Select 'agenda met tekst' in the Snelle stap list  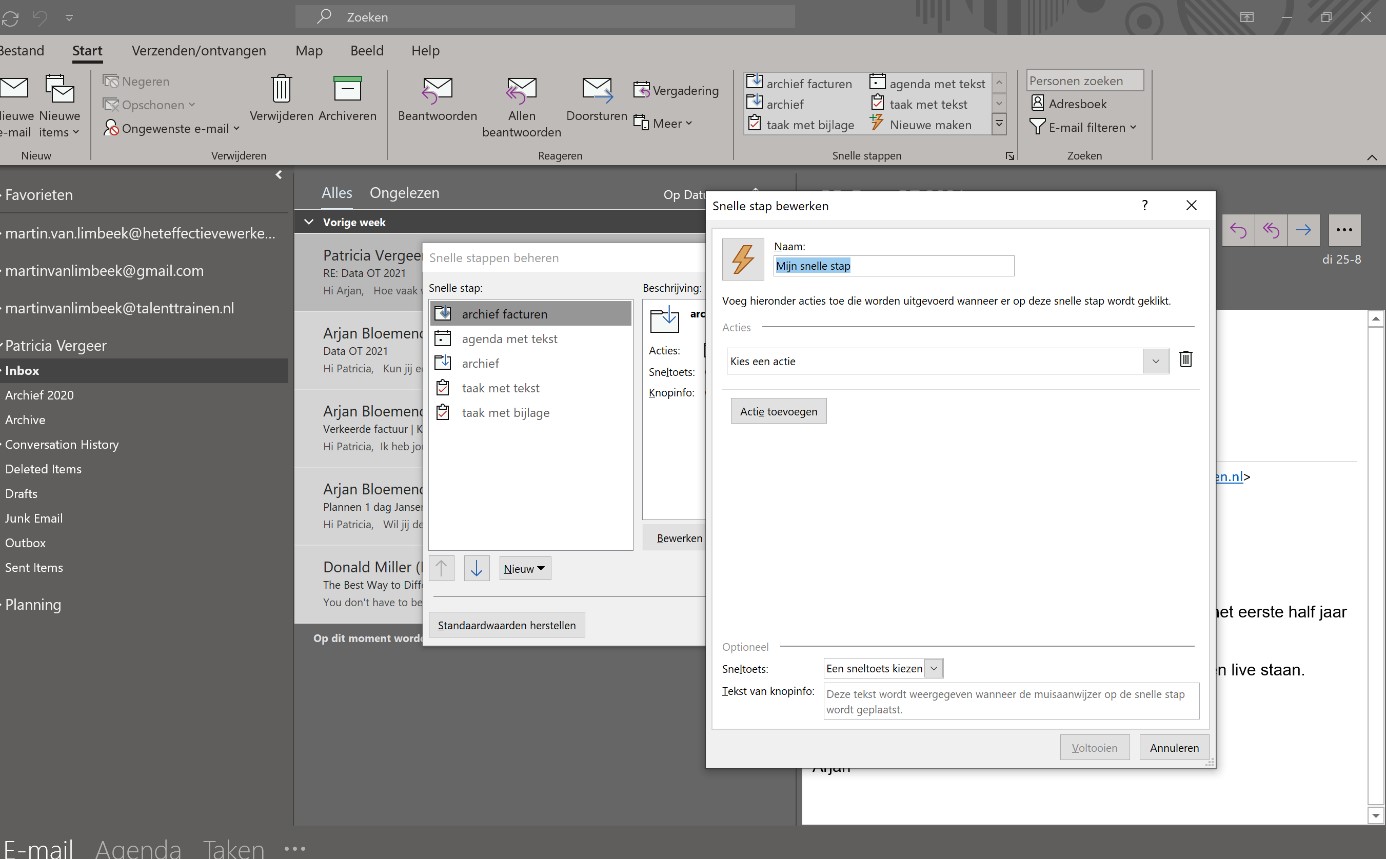pyautogui.click(x=531, y=338)
